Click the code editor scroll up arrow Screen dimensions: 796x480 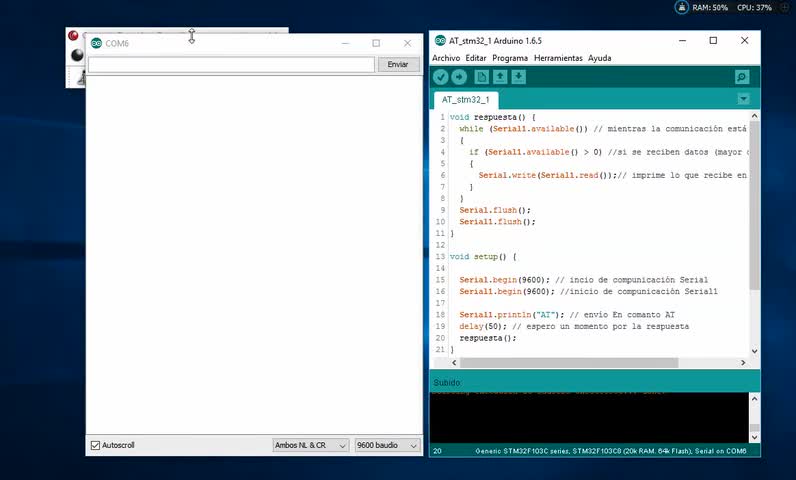(754, 116)
